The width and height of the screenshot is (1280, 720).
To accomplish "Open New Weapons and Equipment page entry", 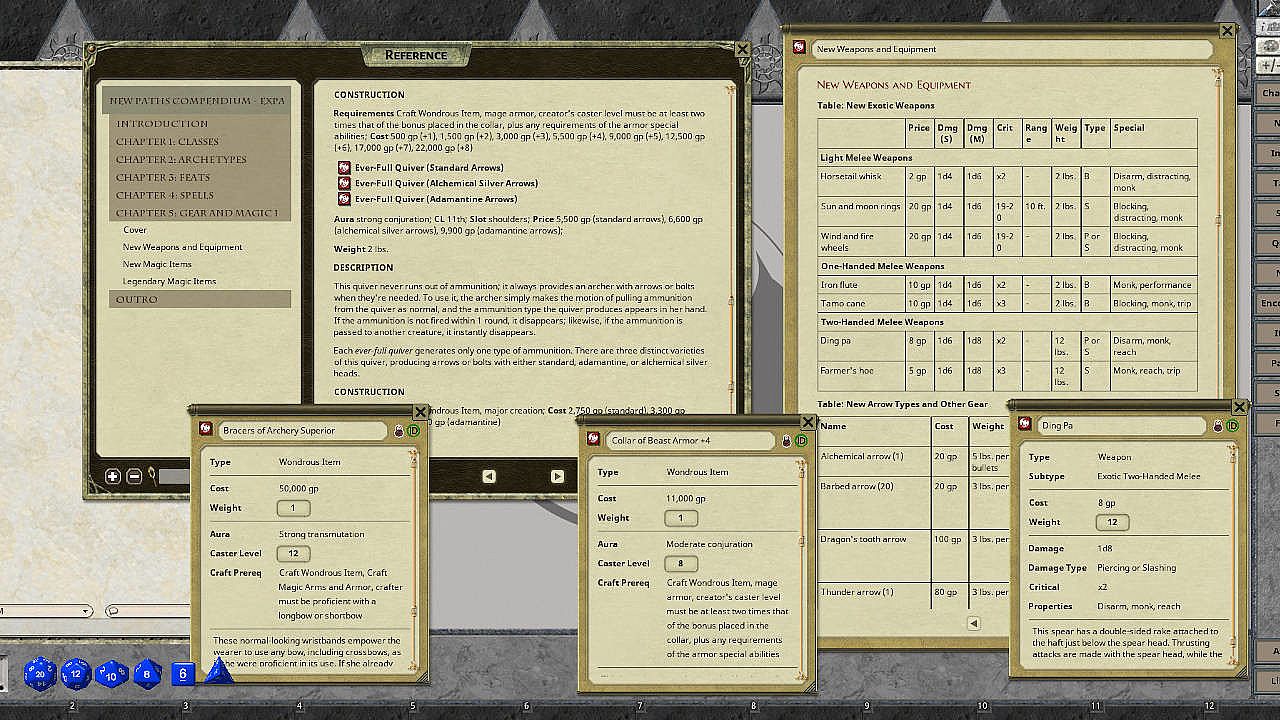I will pos(182,247).
